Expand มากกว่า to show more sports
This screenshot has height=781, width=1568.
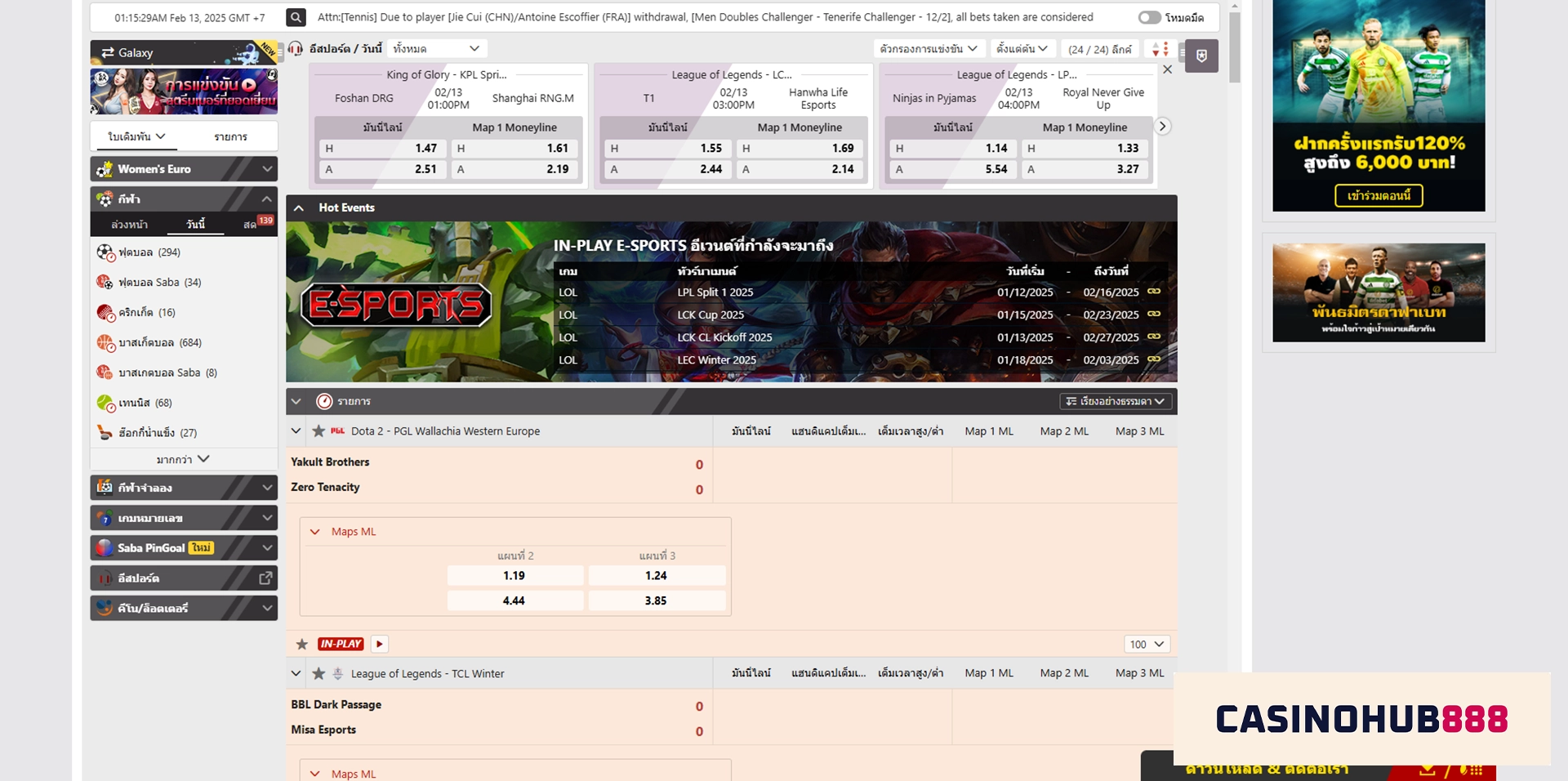pos(184,459)
